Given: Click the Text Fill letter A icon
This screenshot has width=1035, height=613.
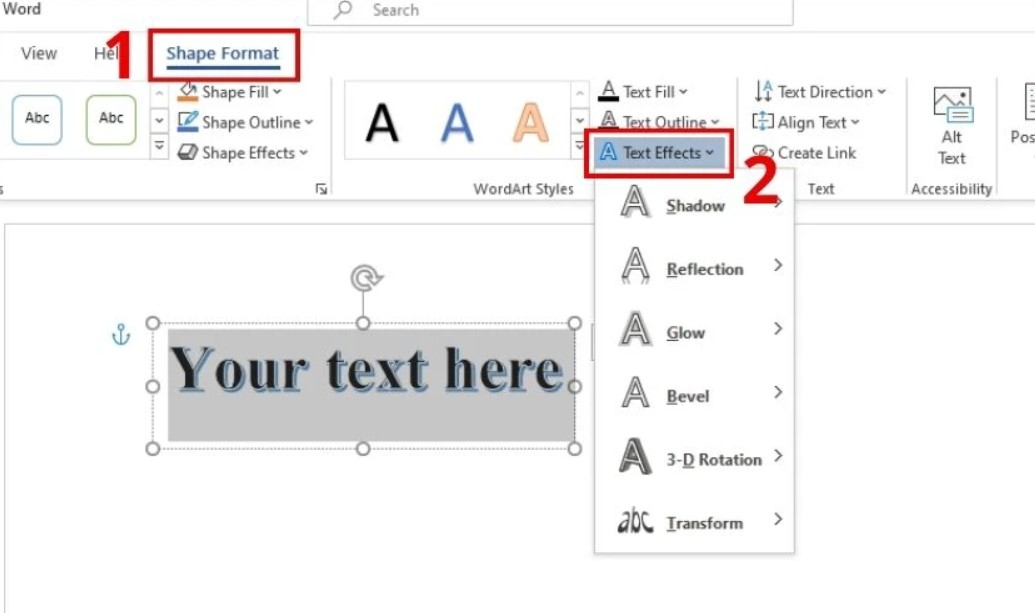Looking at the screenshot, I should pos(609,92).
